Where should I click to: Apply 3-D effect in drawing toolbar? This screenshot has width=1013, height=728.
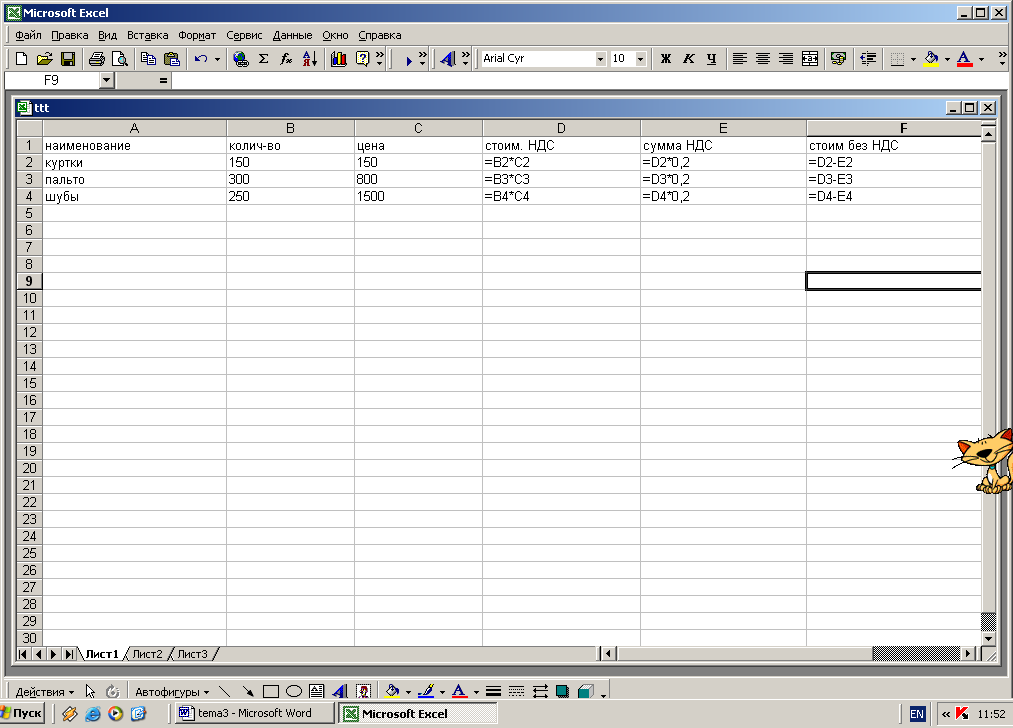[x=586, y=692]
